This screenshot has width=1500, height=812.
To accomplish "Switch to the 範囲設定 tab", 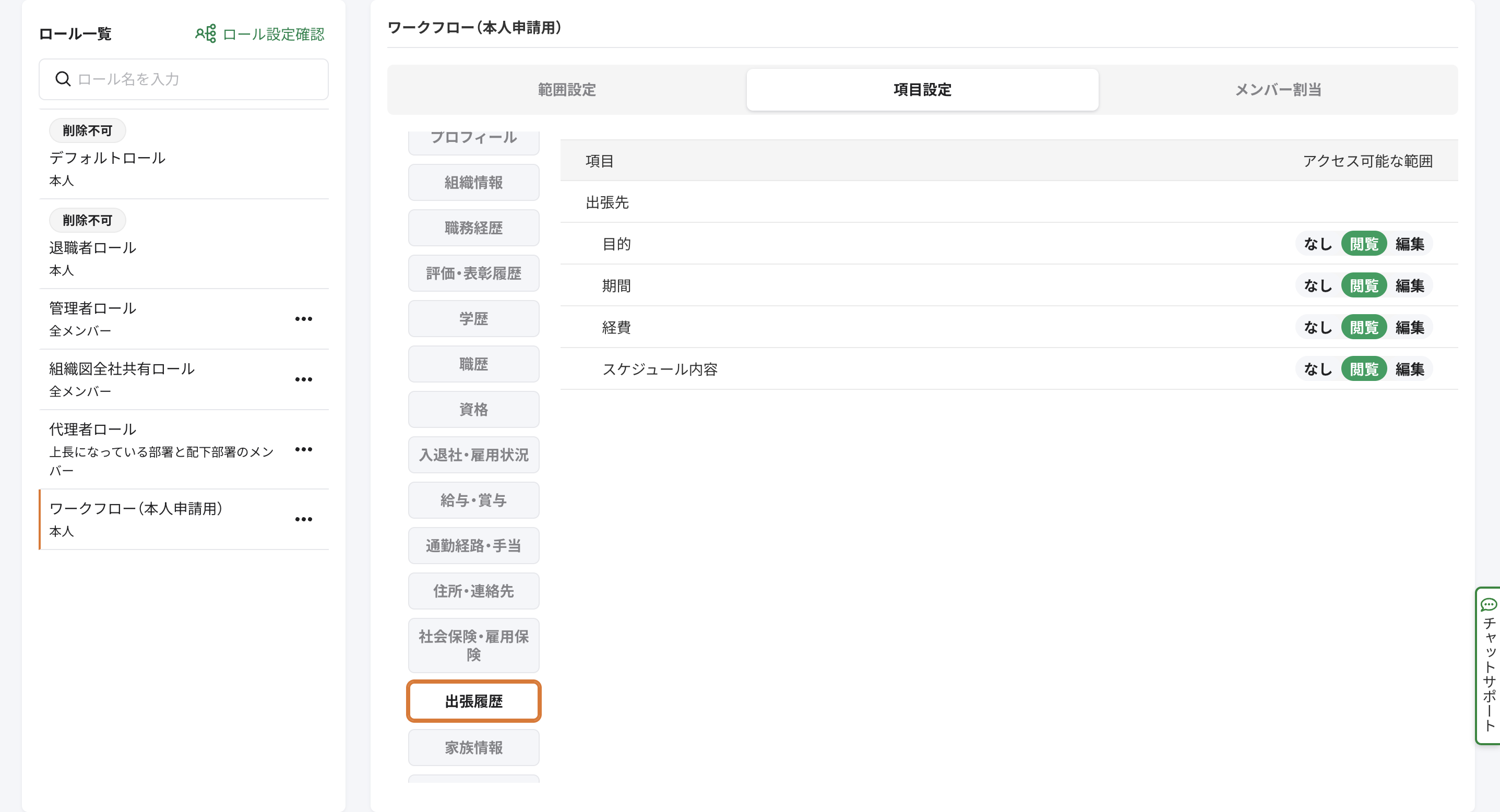I will 567,90.
